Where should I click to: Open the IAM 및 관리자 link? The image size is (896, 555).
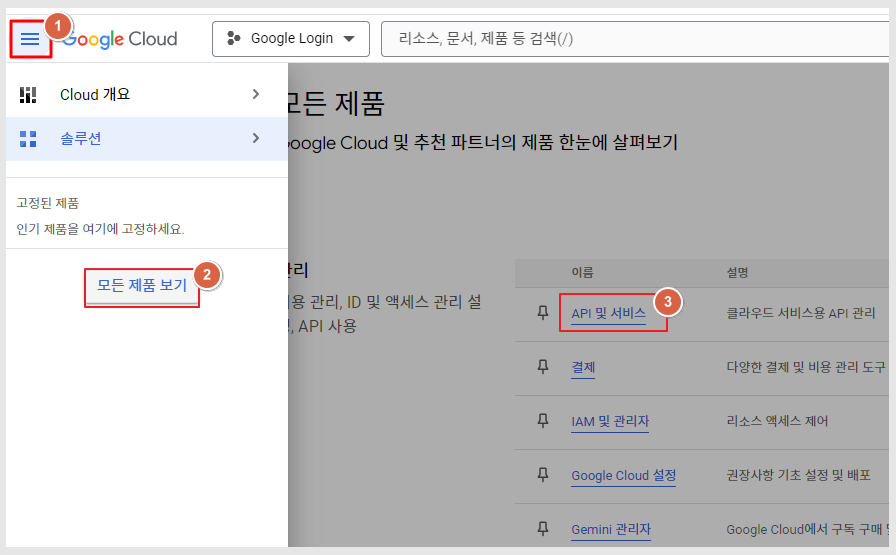(x=610, y=421)
